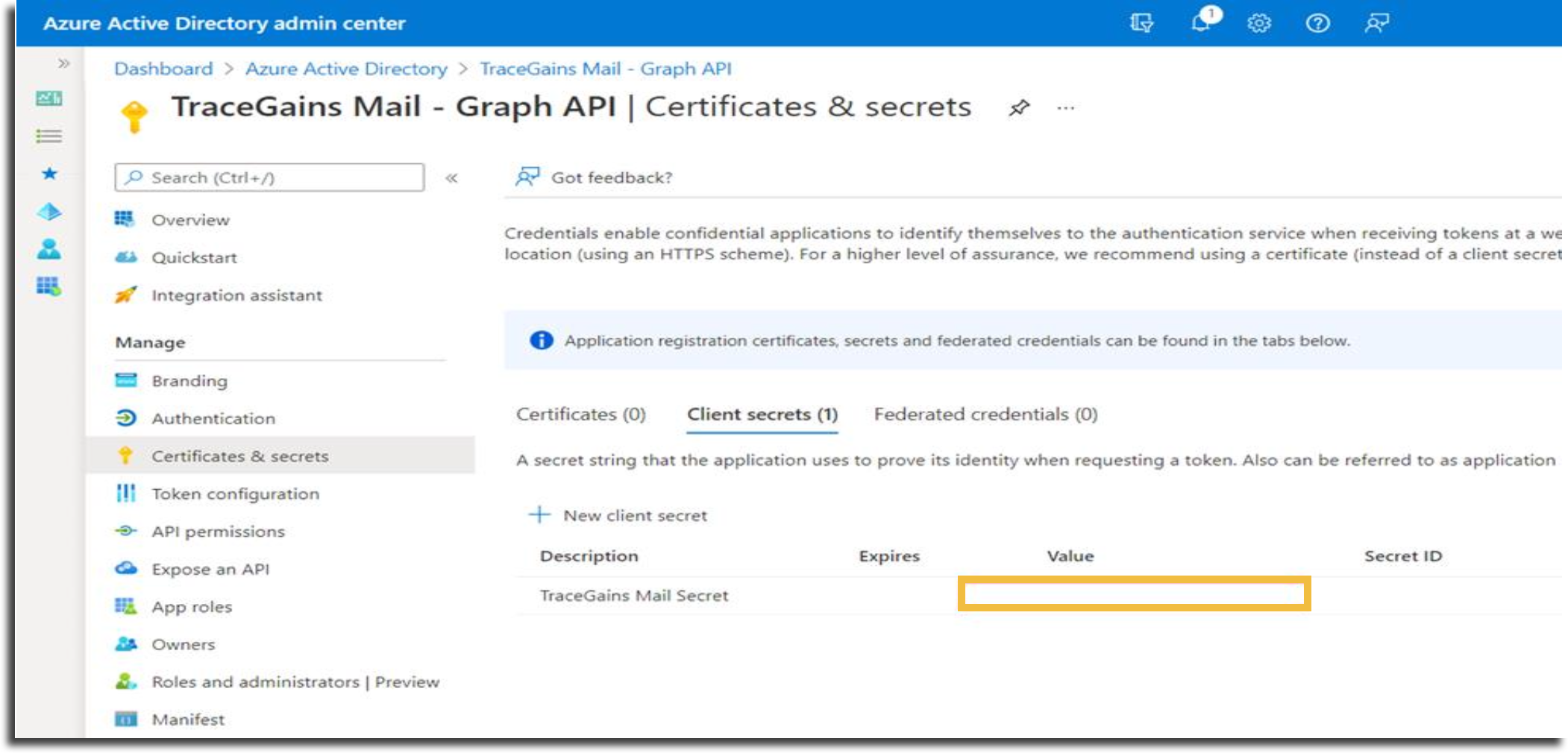Viewport: 1568px width, 753px height.
Task: Click New client secret button
Action: pyautogui.click(x=618, y=515)
